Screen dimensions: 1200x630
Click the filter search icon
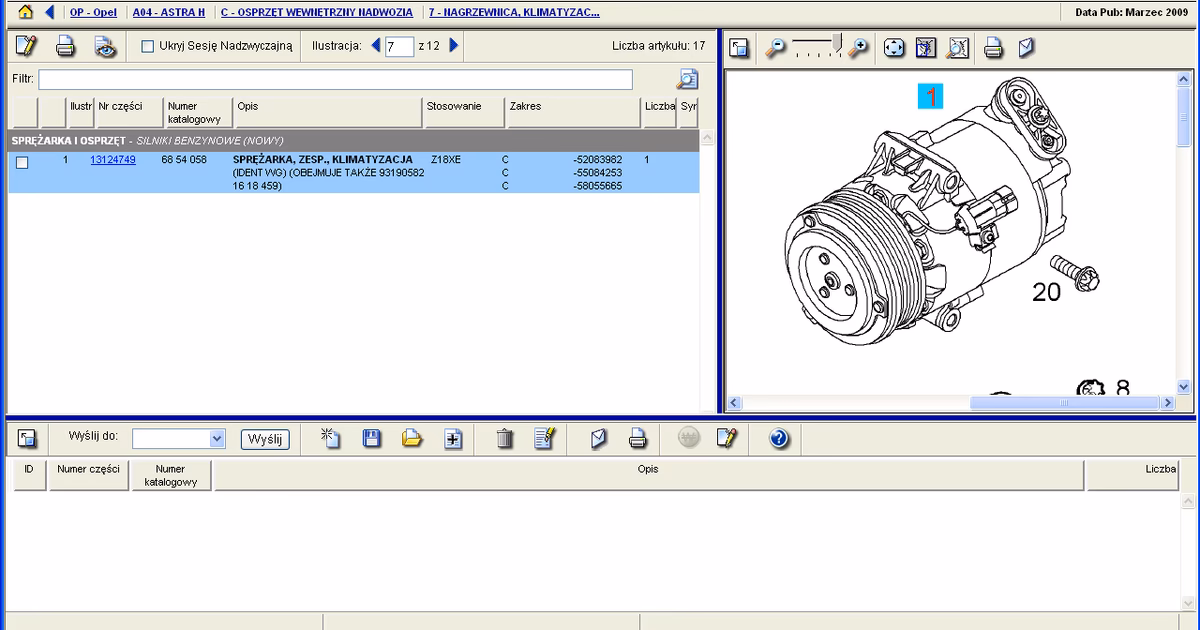tap(687, 79)
